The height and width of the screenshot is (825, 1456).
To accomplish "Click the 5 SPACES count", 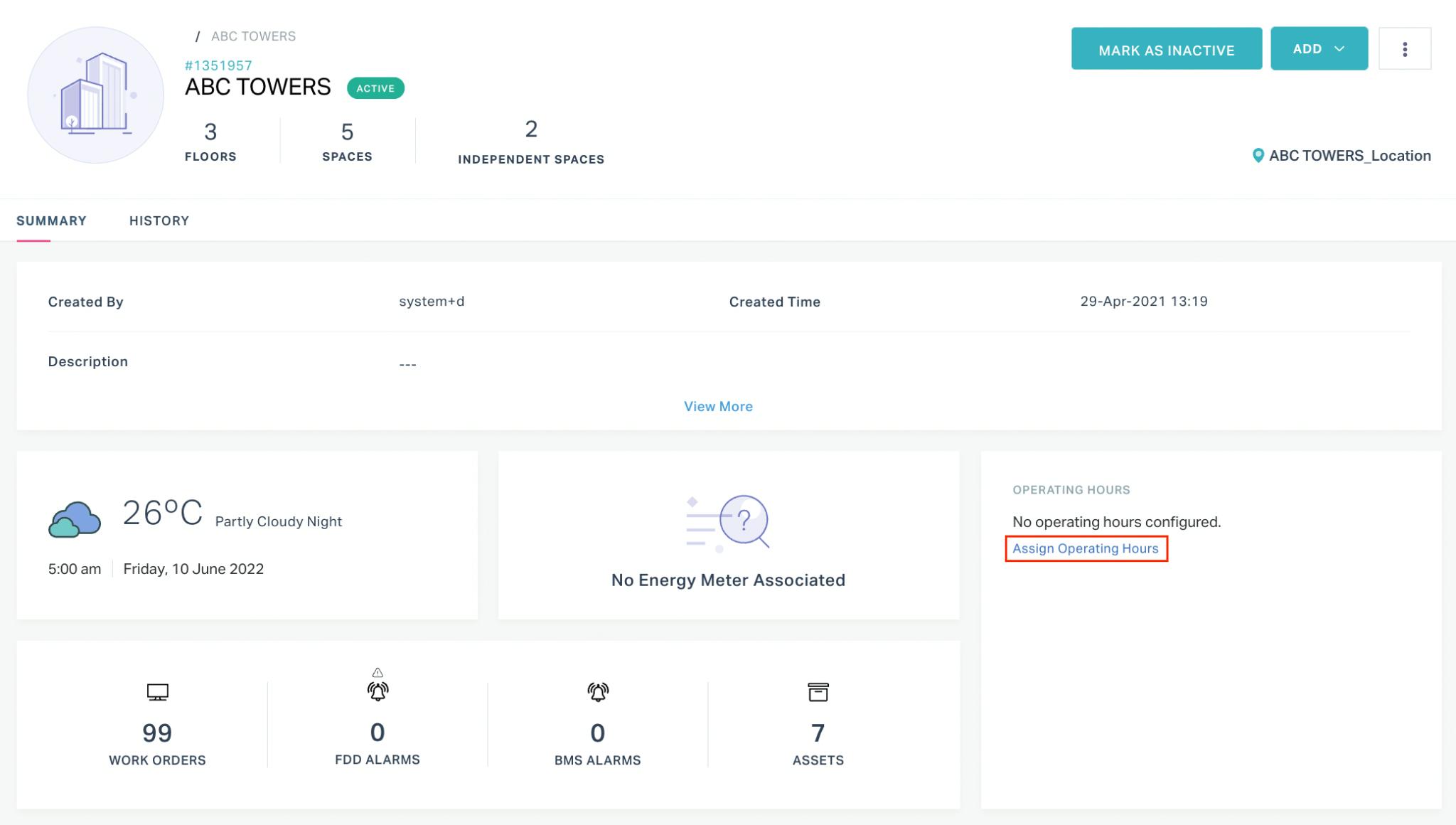I will tap(347, 141).
